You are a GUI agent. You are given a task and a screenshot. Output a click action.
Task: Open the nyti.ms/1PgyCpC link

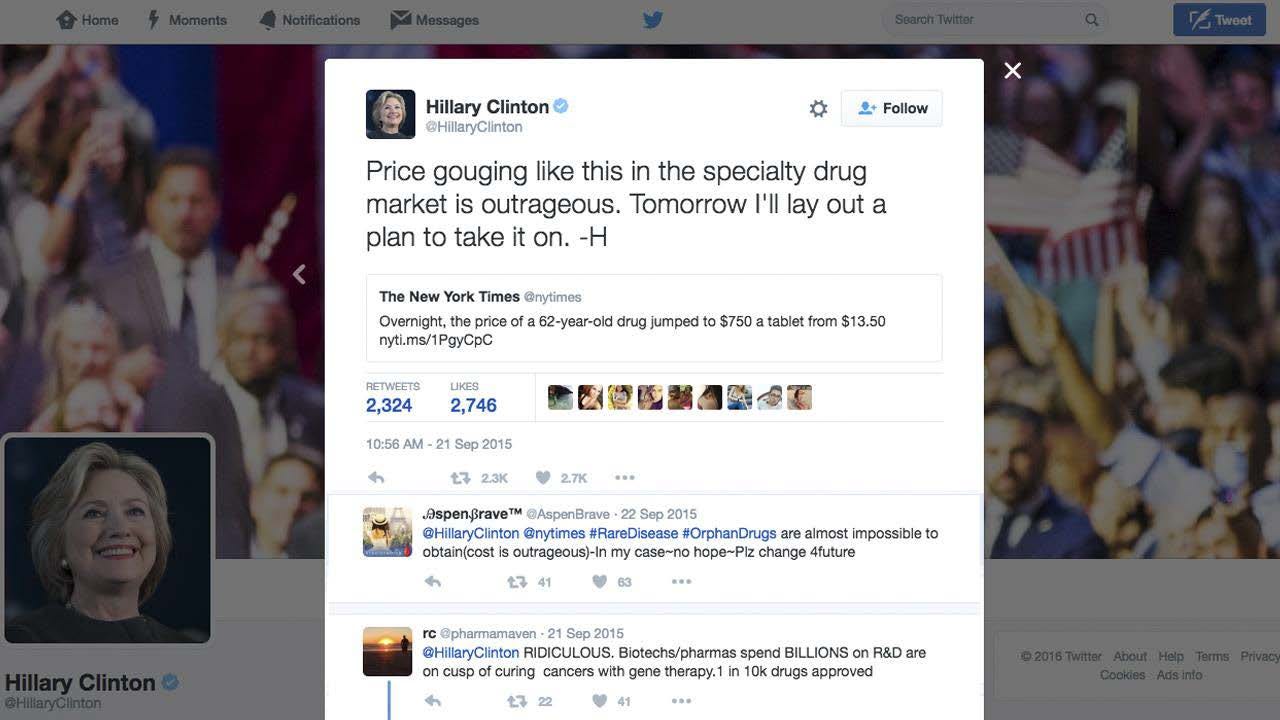coord(436,340)
